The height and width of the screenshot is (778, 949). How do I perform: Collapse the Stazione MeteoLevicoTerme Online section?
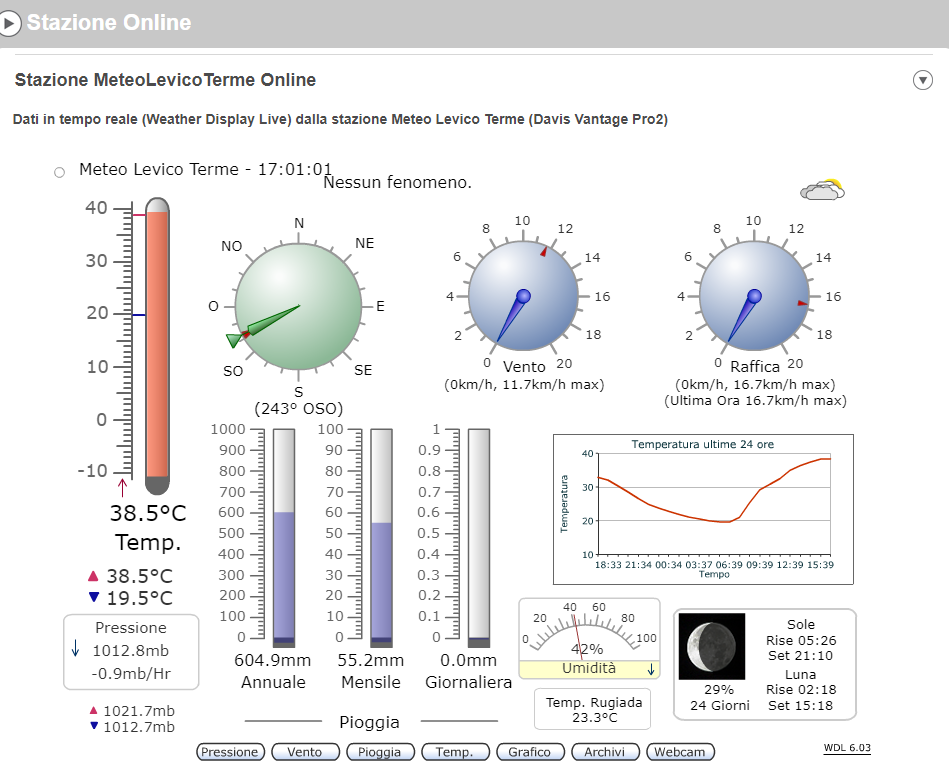[x=922, y=81]
